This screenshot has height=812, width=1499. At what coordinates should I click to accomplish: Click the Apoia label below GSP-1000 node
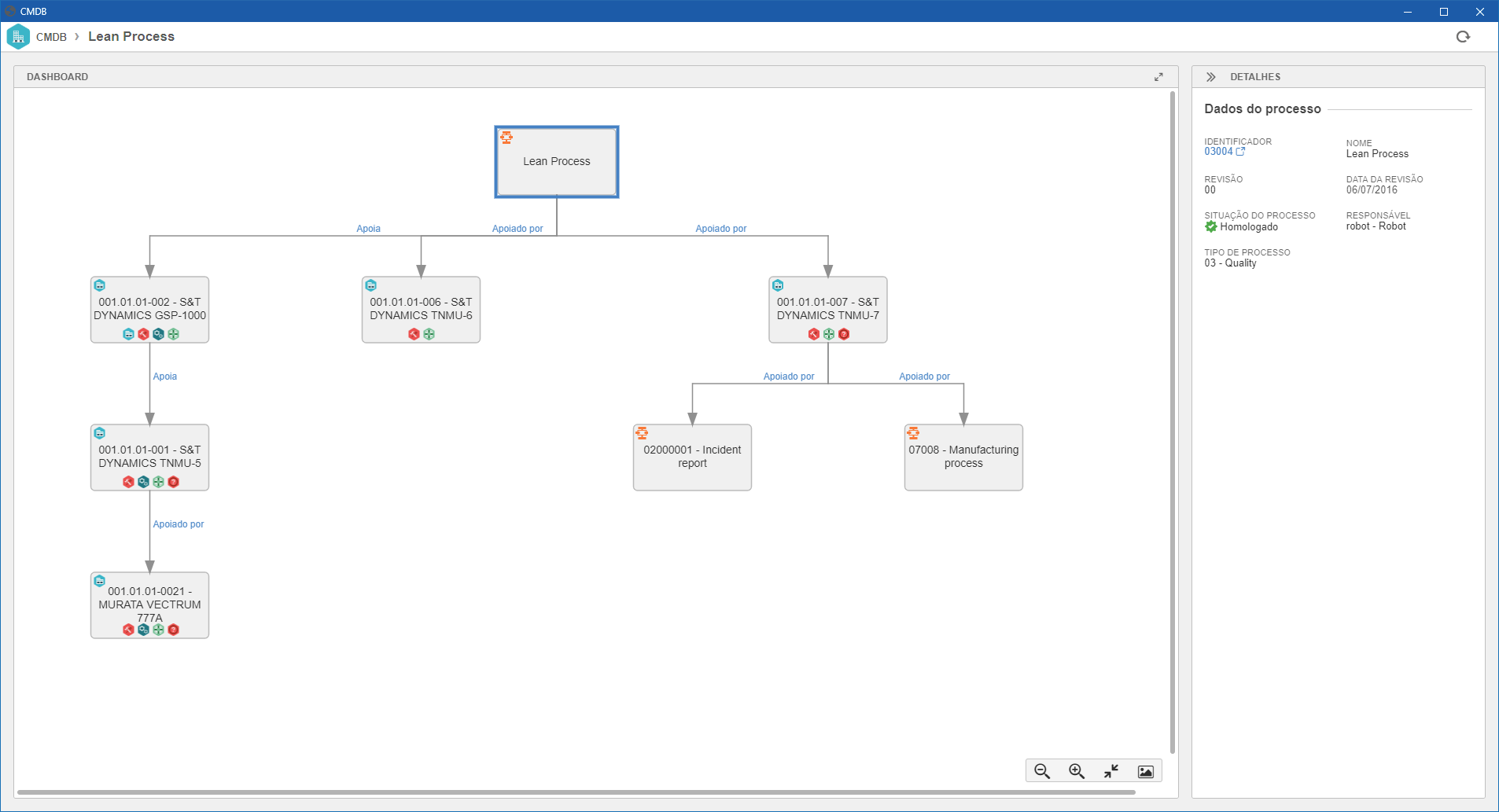tap(164, 377)
